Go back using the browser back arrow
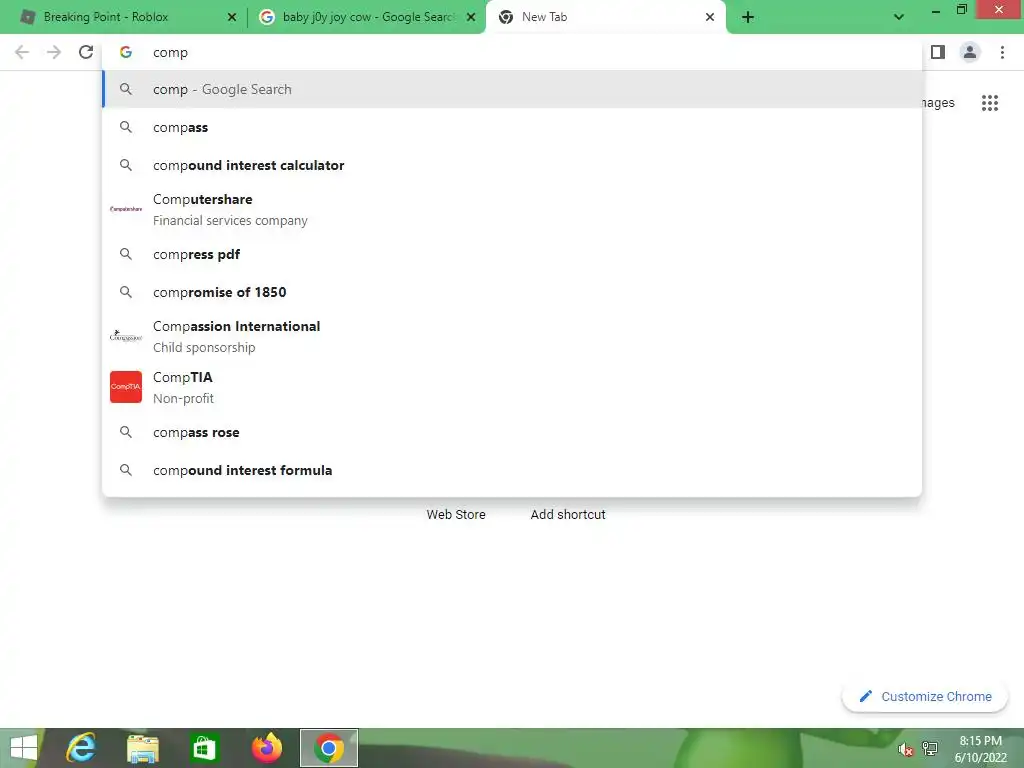 [x=22, y=52]
